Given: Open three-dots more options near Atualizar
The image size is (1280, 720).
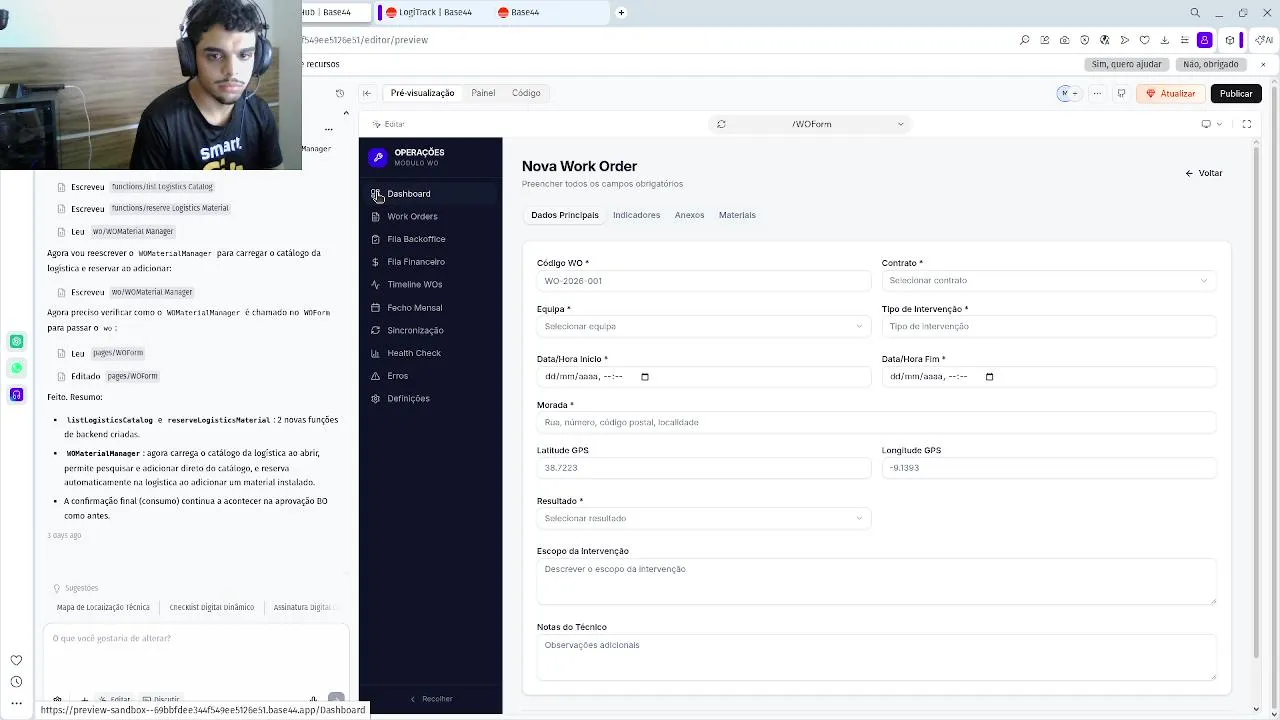Looking at the screenshot, I should coord(1097,93).
